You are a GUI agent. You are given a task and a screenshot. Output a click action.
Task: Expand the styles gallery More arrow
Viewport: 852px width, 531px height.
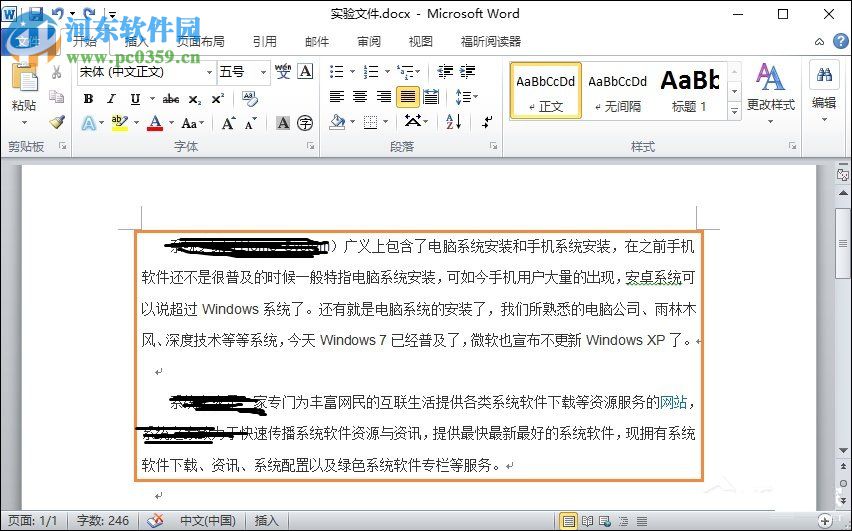pyautogui.click(x=734, y=111)
